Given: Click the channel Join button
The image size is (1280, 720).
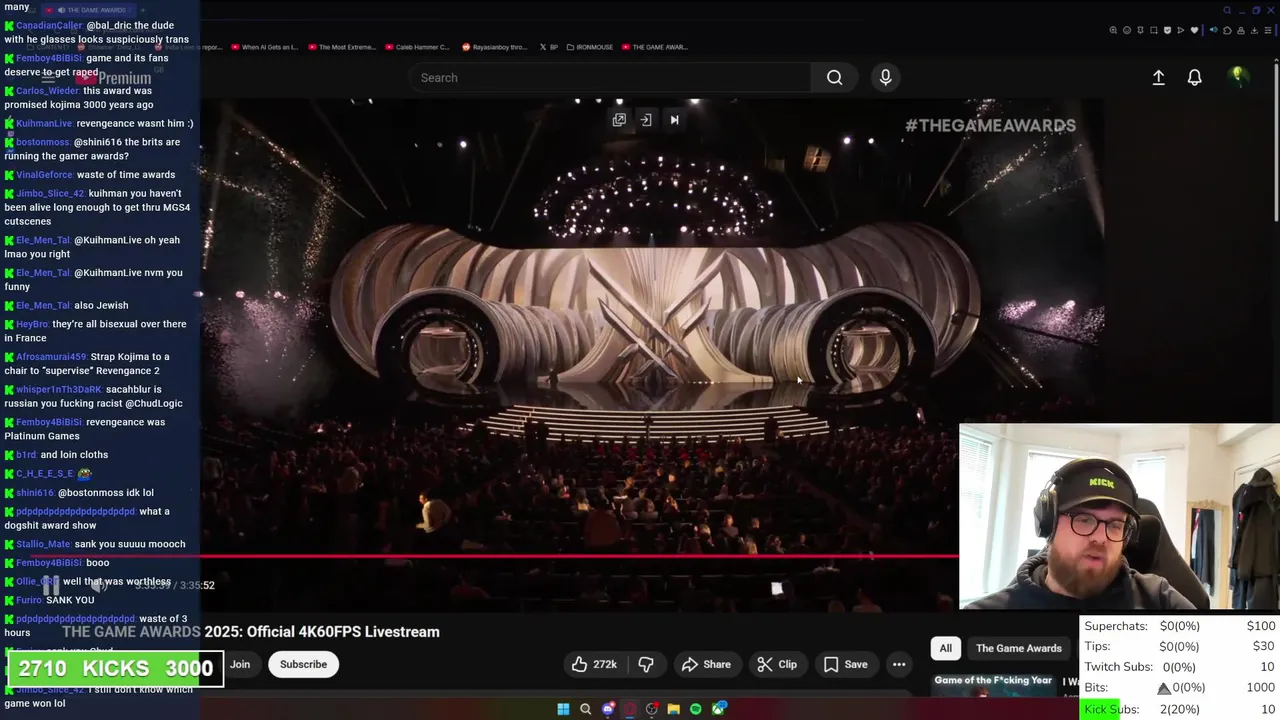Looking at the screenshot, I should [240, 664].
